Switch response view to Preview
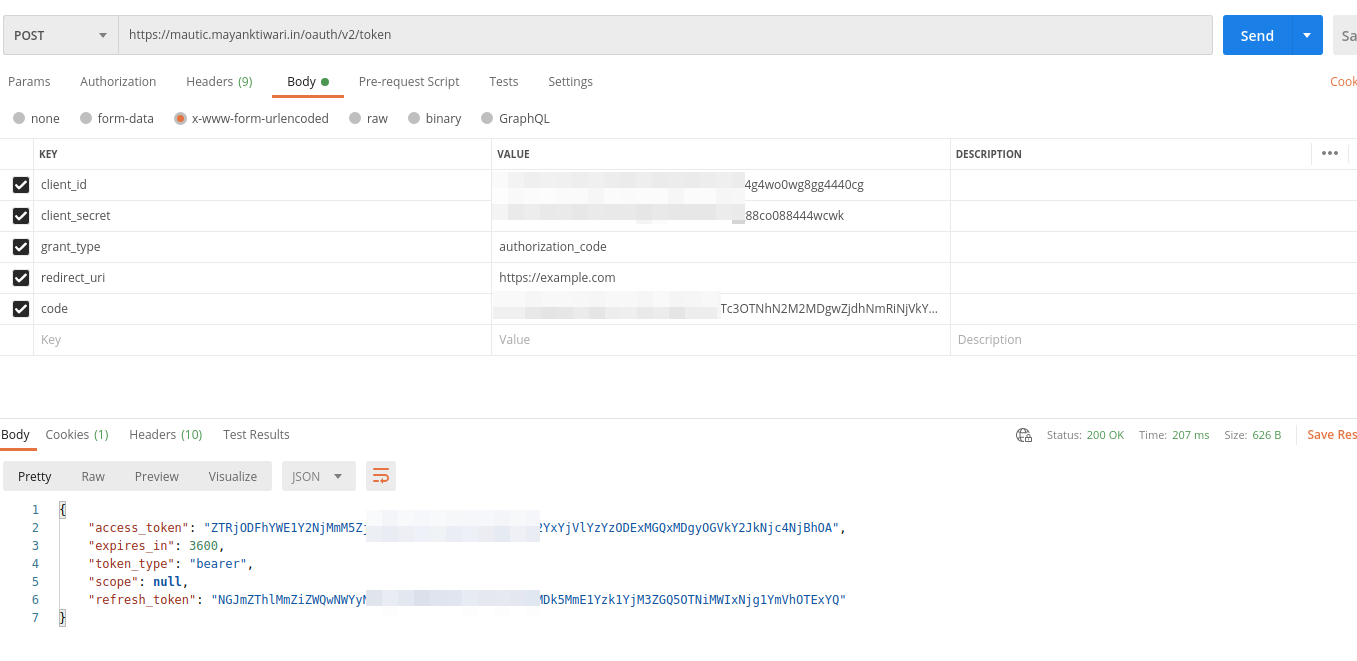1357x661 pixels. [x=157, y=476]
